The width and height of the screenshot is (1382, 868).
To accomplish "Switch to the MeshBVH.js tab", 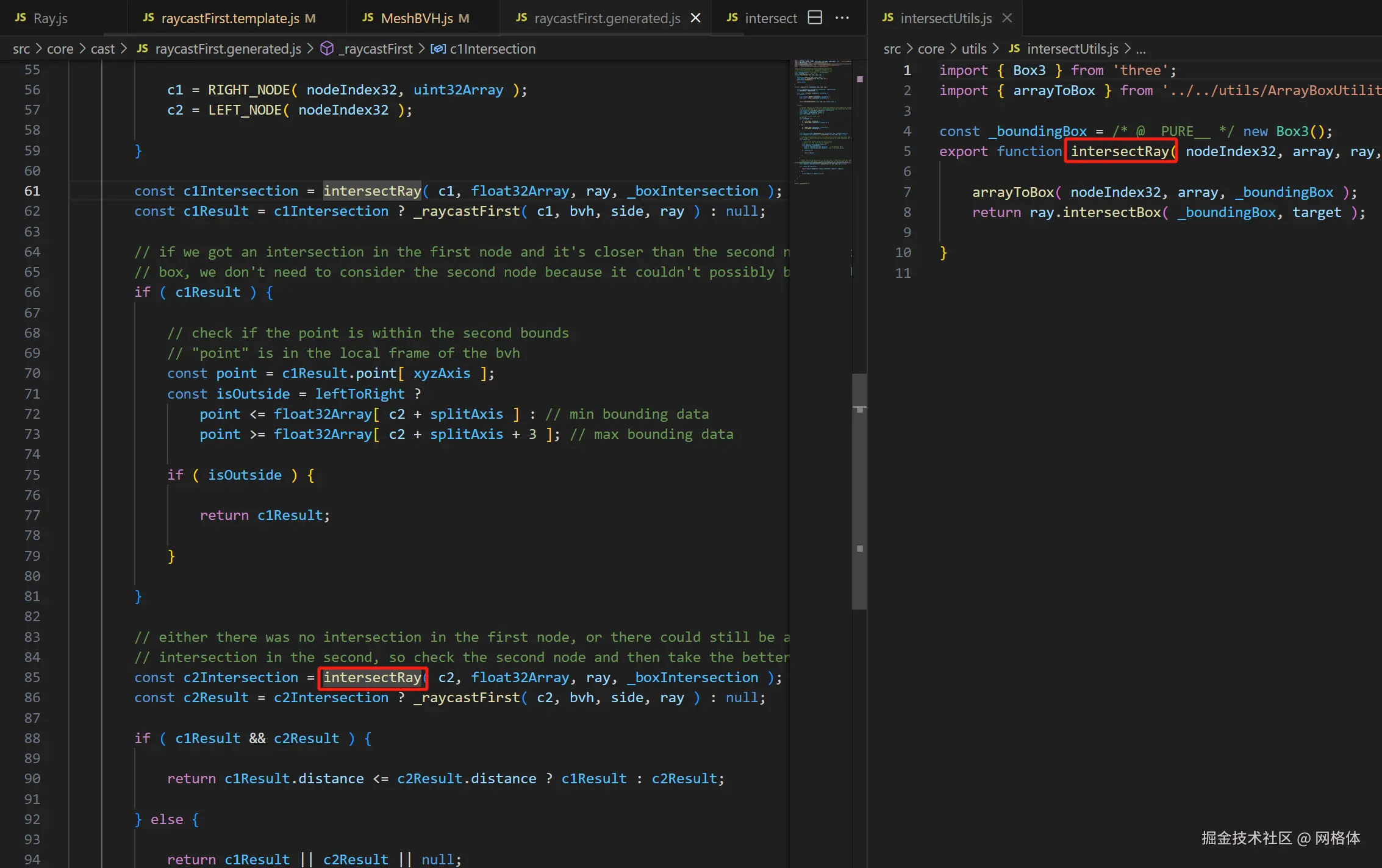I will (417, 18).
